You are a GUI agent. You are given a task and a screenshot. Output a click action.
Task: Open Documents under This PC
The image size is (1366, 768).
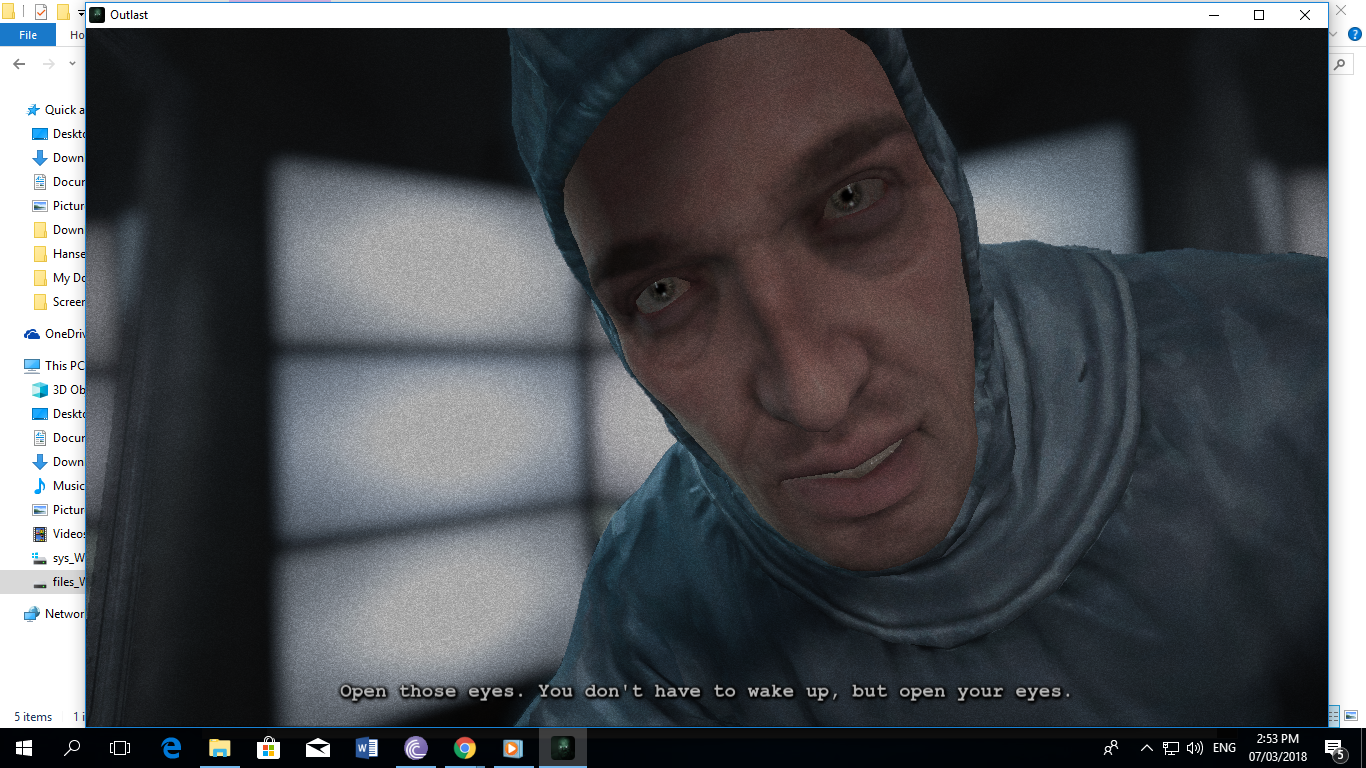point(59,438)
